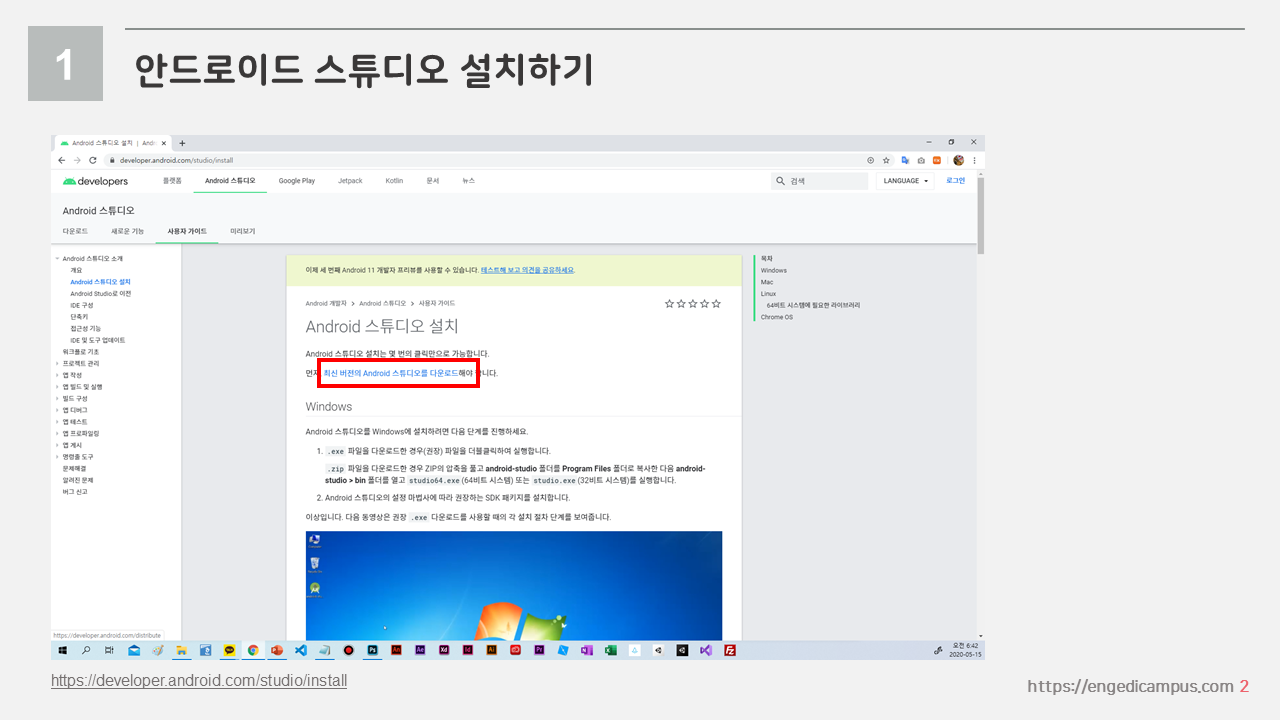Screen dimensions: 1280x720
Task: Switch to the 다운로드 sub-tab
Action: [75, 231]
